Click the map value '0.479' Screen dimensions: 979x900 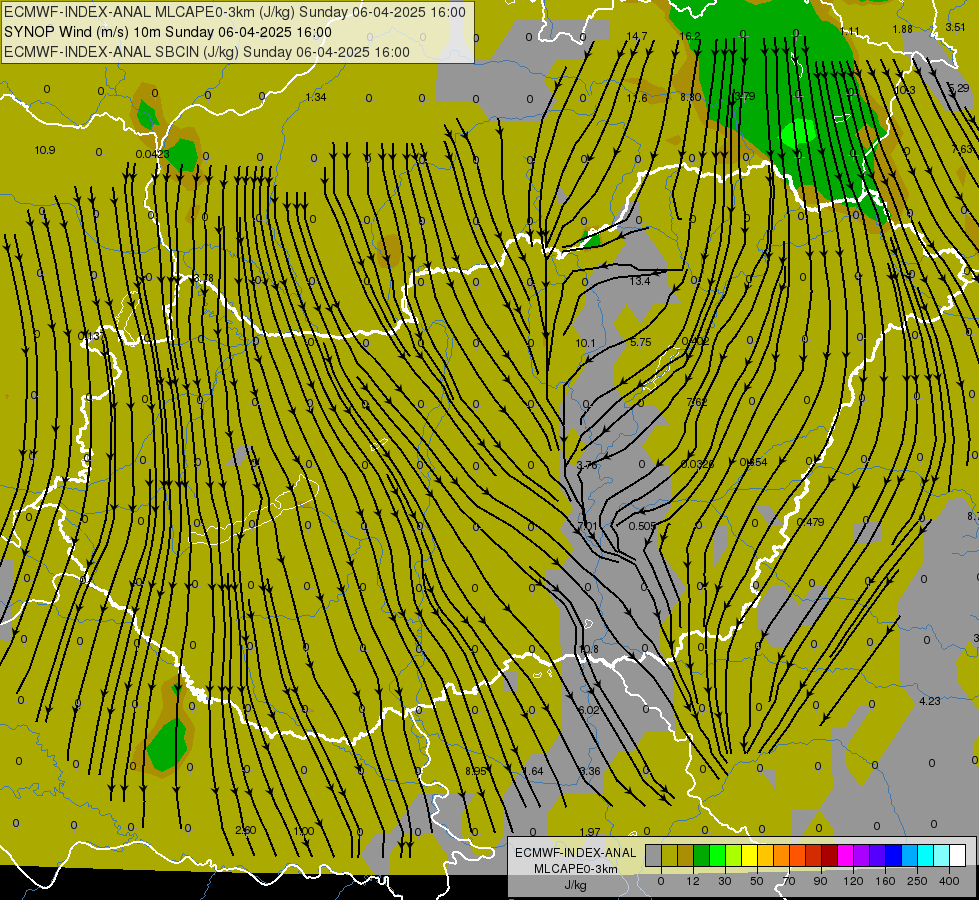[810, 522]
